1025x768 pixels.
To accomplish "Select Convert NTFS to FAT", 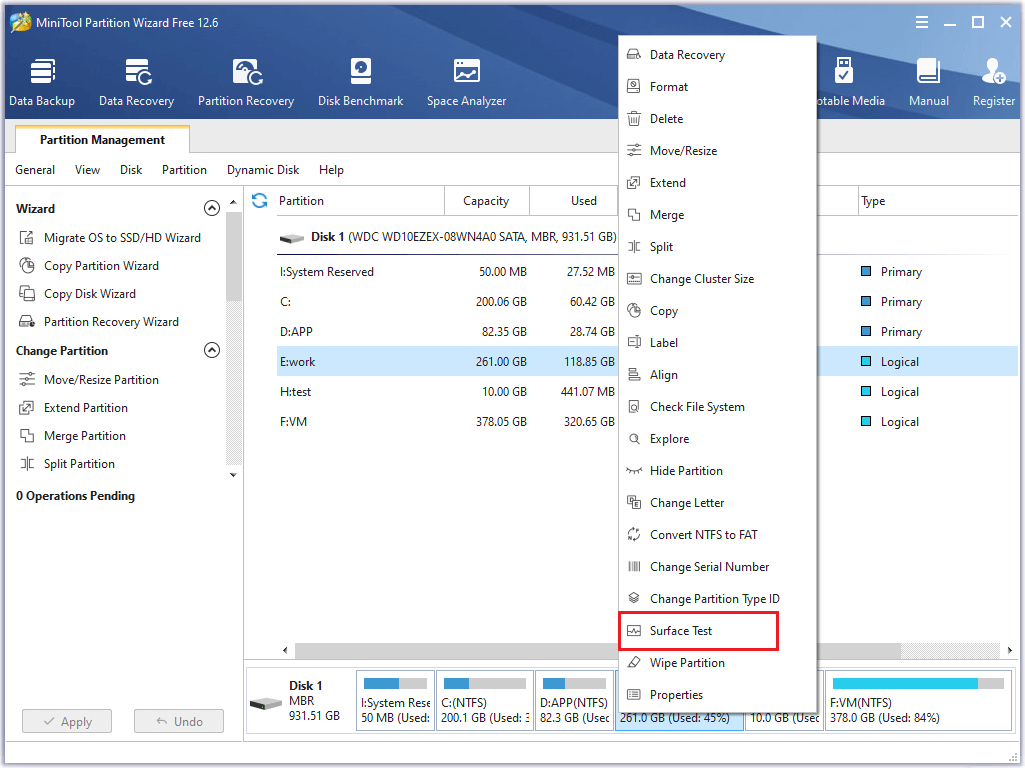I will click(x=717, y=535).
